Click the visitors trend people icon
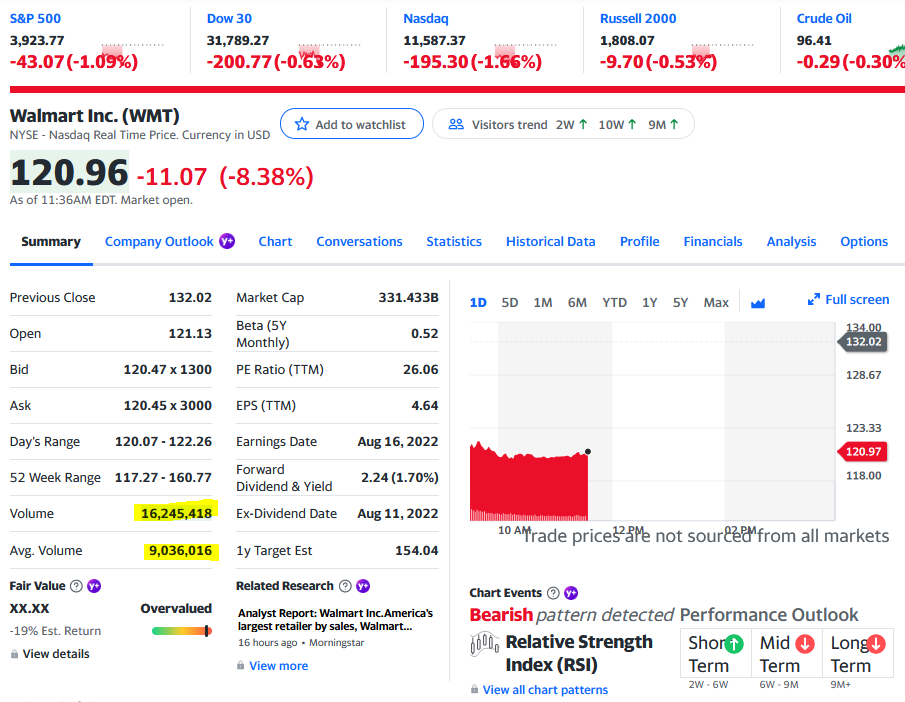Viewport: 905px width, 702px height. click(x=456, y=124)
